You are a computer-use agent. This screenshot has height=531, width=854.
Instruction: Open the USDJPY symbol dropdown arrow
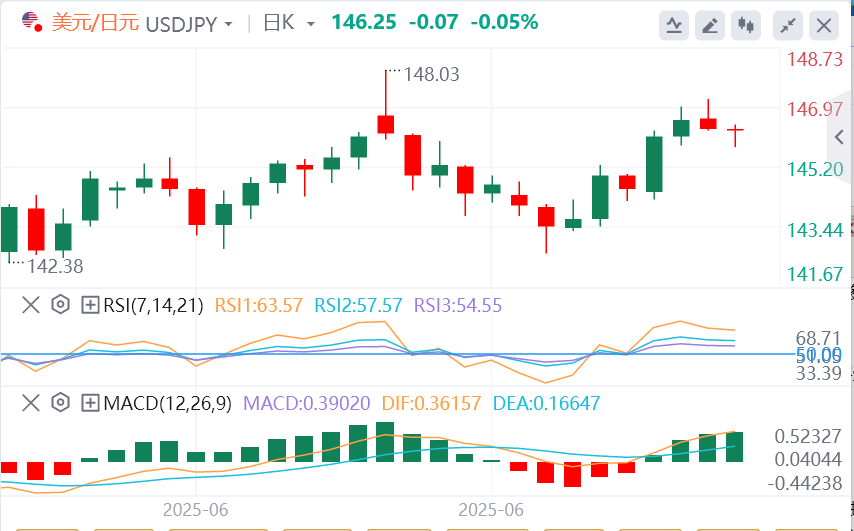[x=229, y=23]
